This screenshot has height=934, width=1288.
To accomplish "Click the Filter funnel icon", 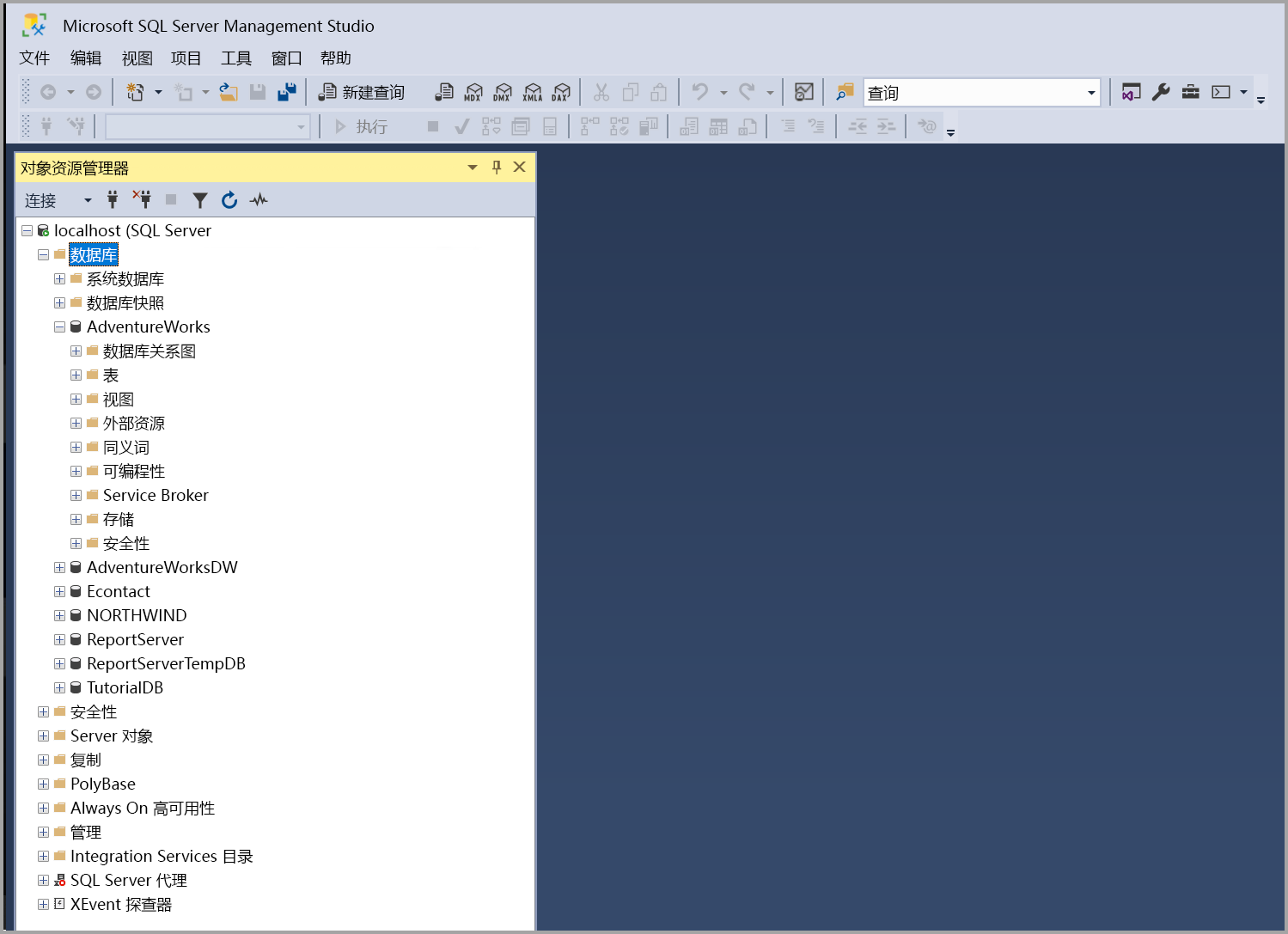I will pyautogui.click(x=200, y=200).
